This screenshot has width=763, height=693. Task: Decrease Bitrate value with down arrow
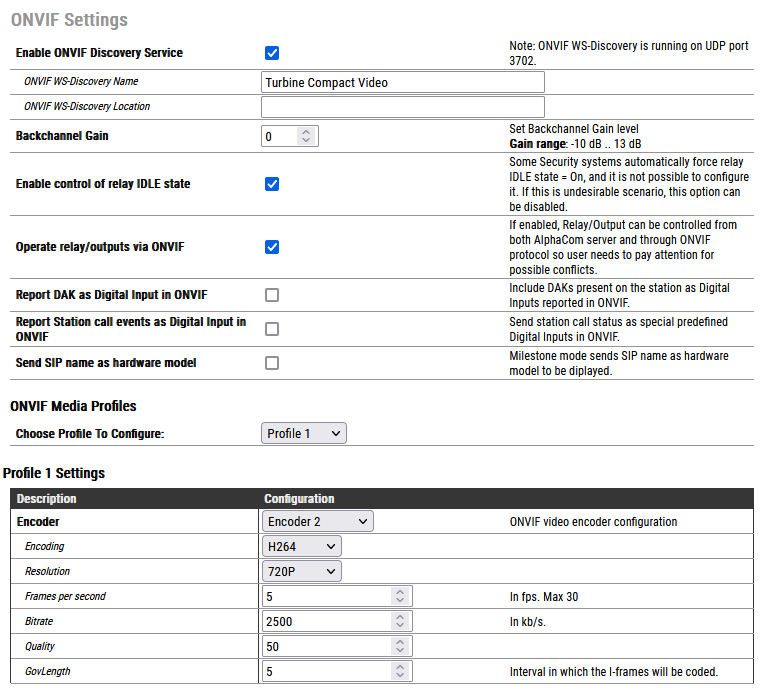click(400, 626)
